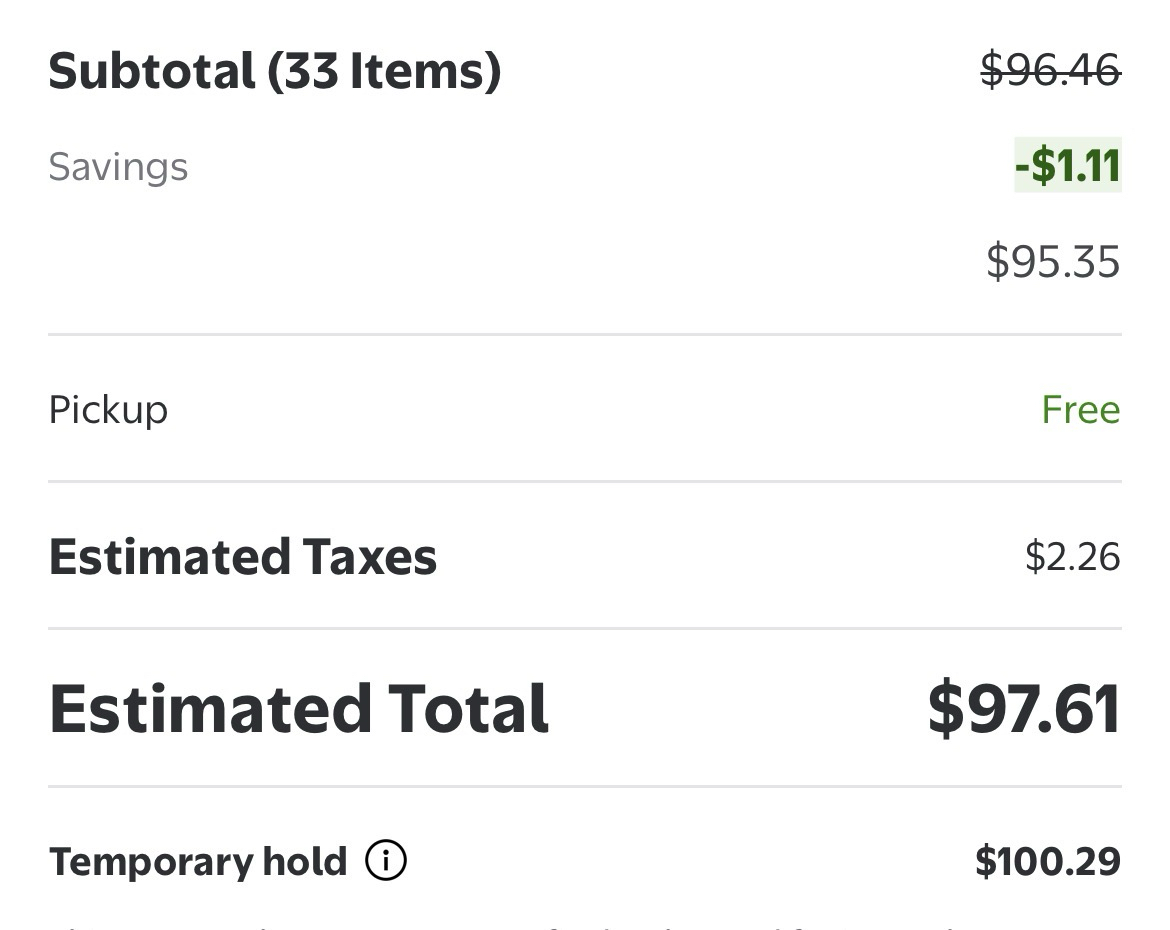
Task: Tap the green -$1.11 savings badge
Action: pos(1068,165)
